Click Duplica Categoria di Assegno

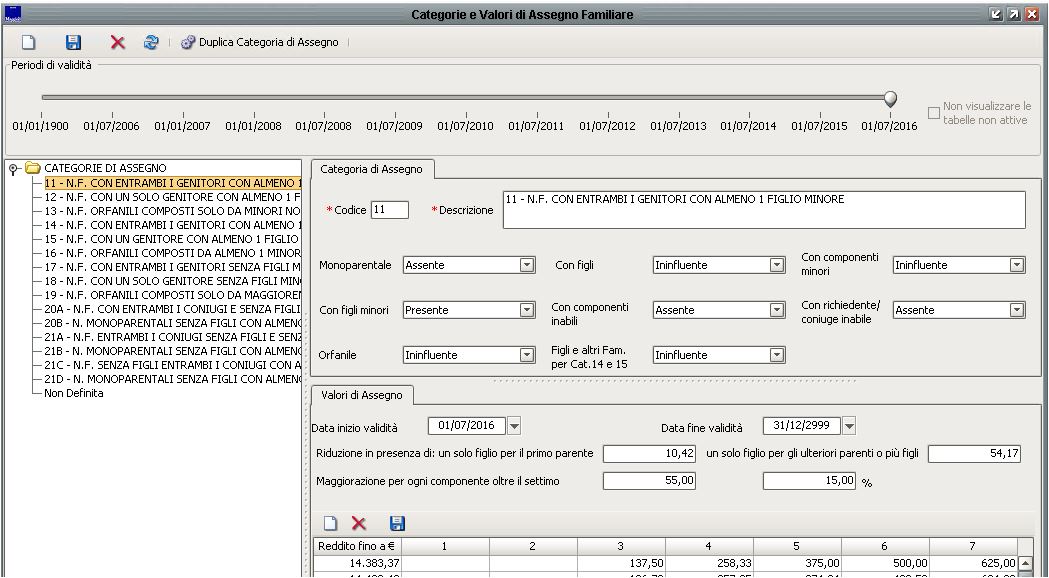coord(260,43)
